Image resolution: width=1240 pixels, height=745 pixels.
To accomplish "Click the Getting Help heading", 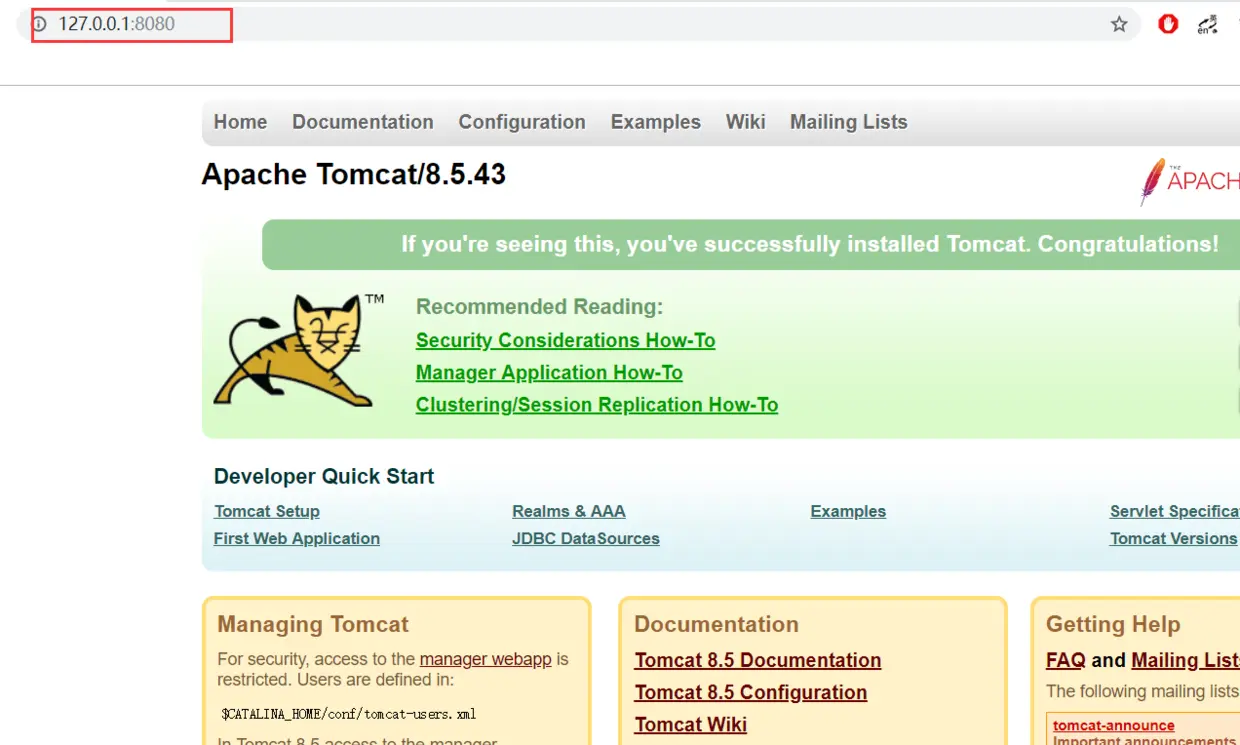I will pyautogui.click(x=1113, y=624).
